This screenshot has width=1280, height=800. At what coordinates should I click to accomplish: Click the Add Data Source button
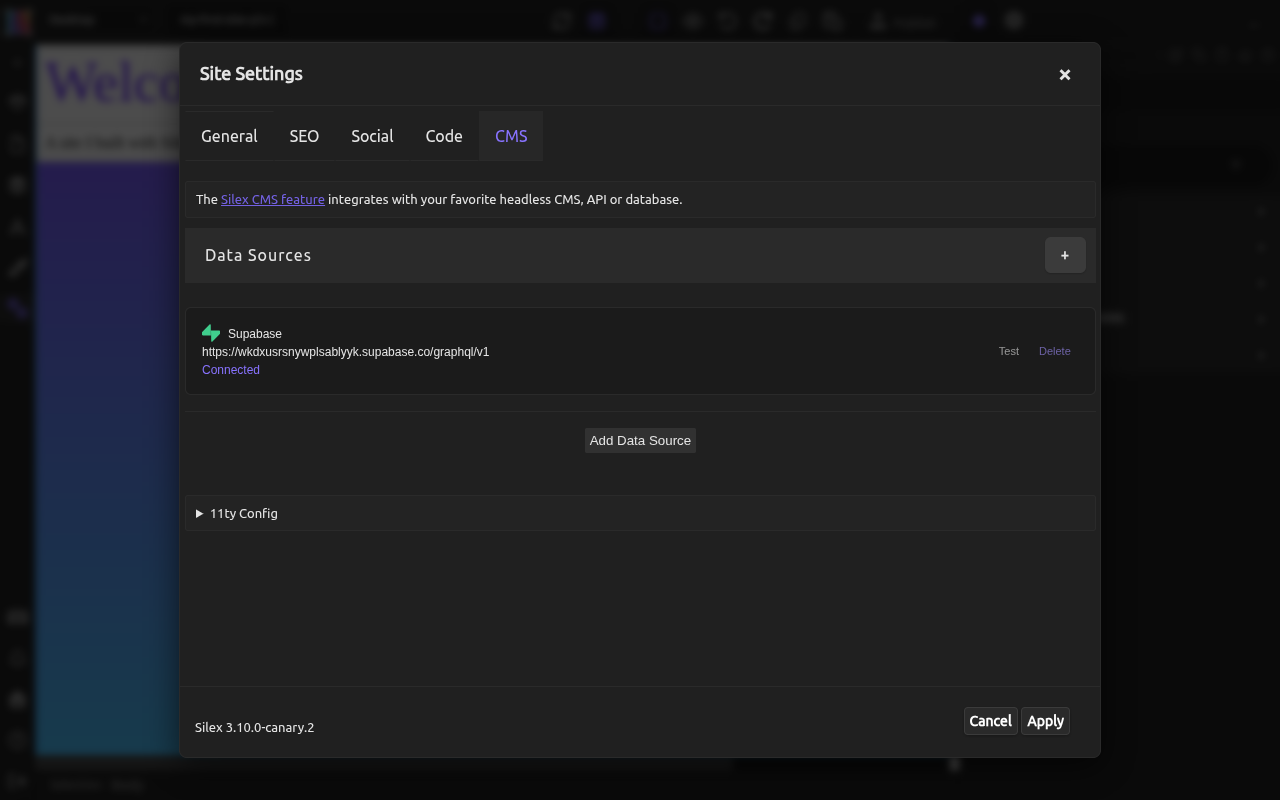pyautogui.click(x=640, y=440)
